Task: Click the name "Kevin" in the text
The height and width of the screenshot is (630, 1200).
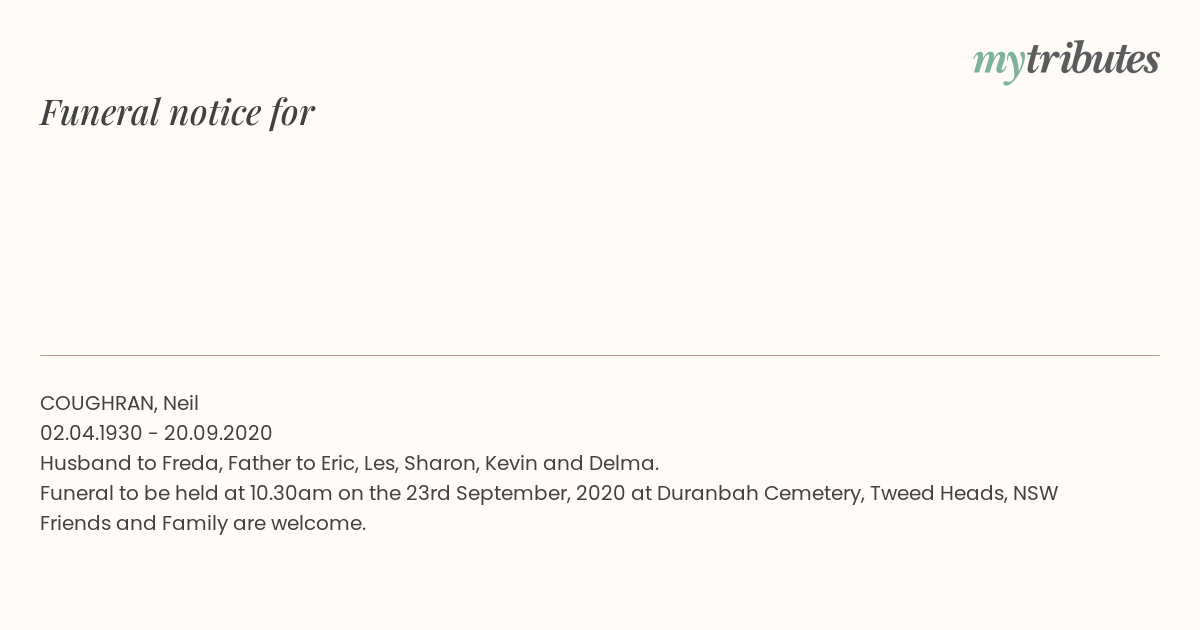Action: click(512, 463)
